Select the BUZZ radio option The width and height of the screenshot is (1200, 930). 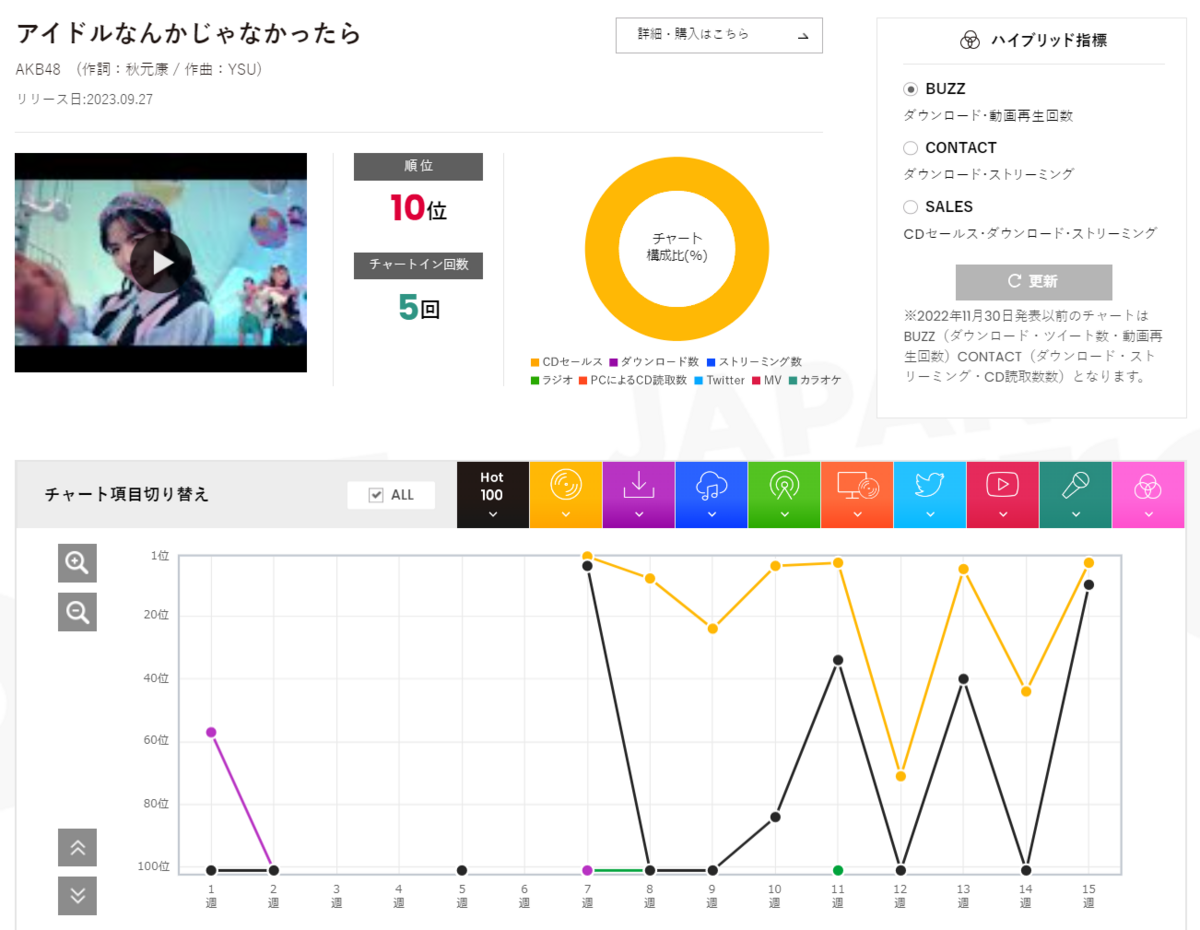910,89
